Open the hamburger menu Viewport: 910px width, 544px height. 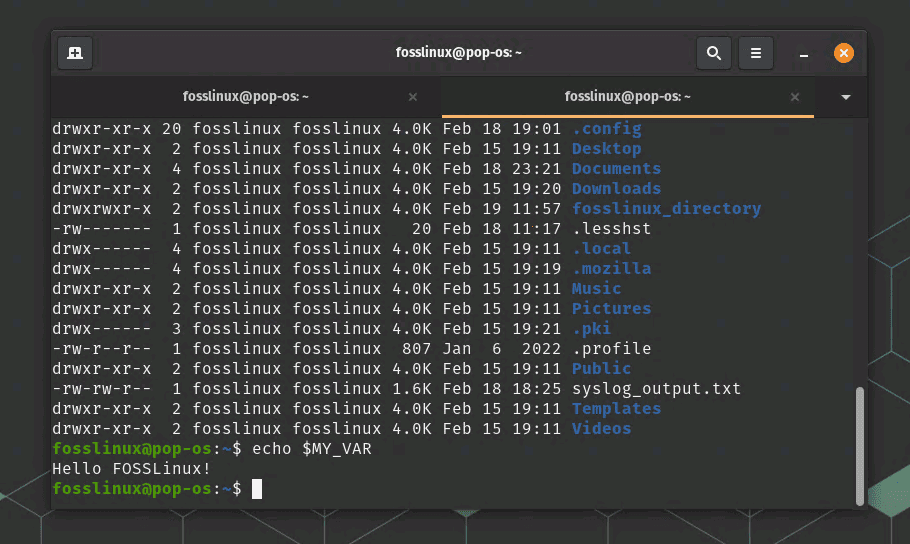point(756,53)
